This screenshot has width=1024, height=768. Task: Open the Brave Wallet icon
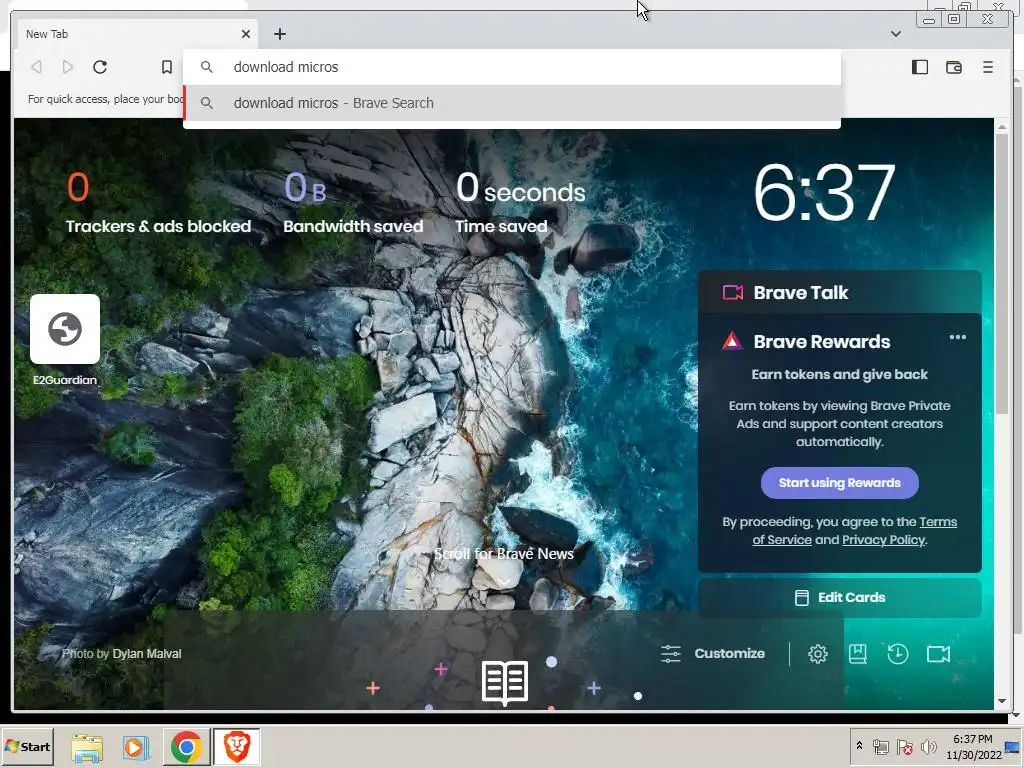(953, 67)
